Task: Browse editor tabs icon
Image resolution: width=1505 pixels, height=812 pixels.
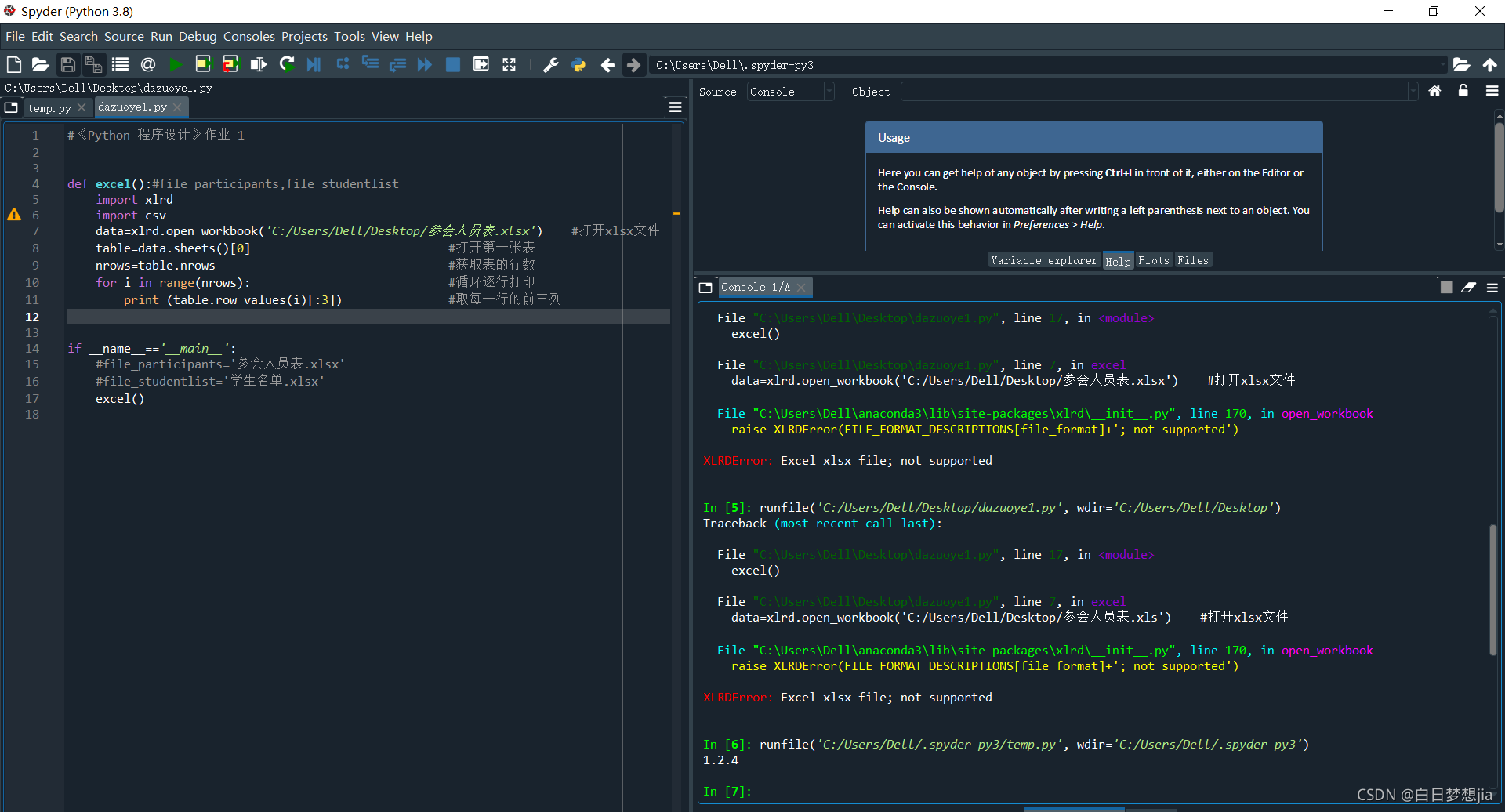Action: click(11, 107)
